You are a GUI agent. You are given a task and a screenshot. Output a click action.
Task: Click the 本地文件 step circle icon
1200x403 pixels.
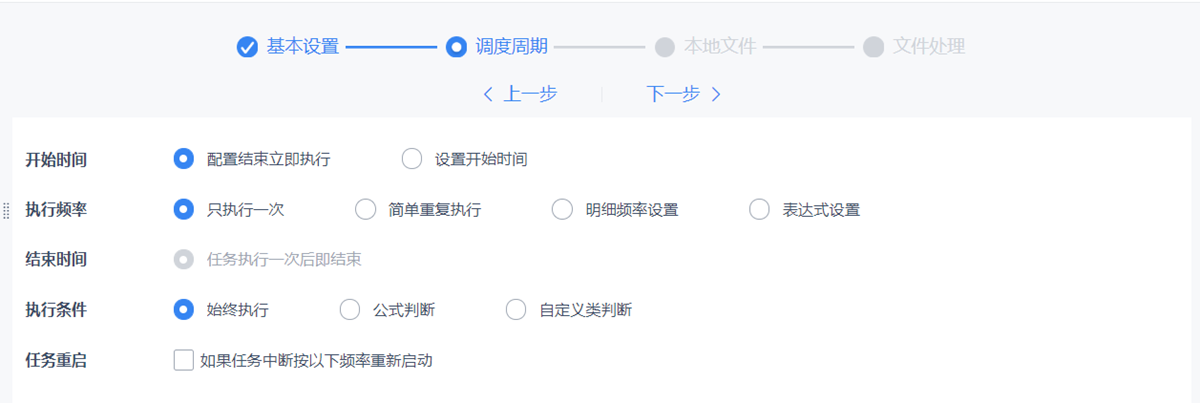[x=664, y=47]
